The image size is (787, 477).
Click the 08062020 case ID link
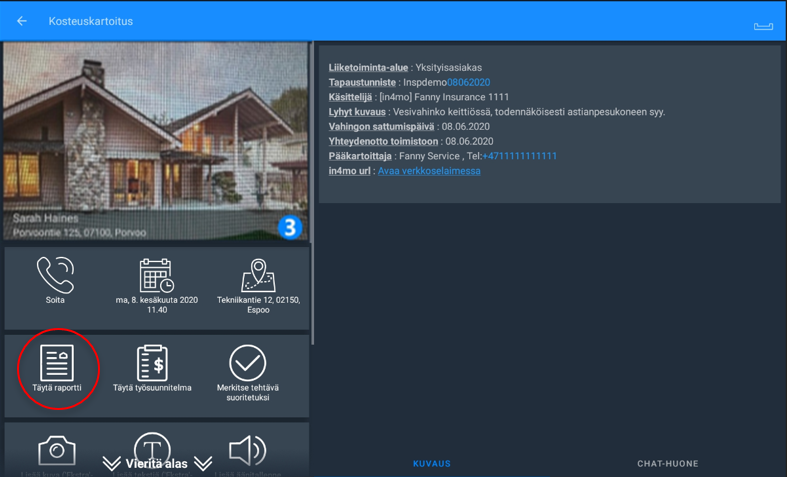[x=468, y=82]
